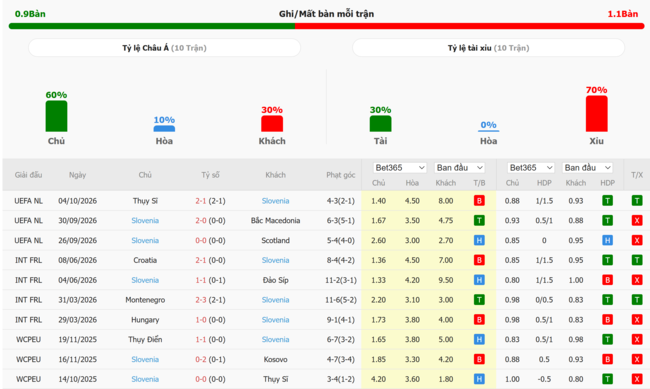This screenshot has width=650, height=389.
Task: Click the green T handicap badge in the 04/10/2026 row
Action: pos(607,201)
